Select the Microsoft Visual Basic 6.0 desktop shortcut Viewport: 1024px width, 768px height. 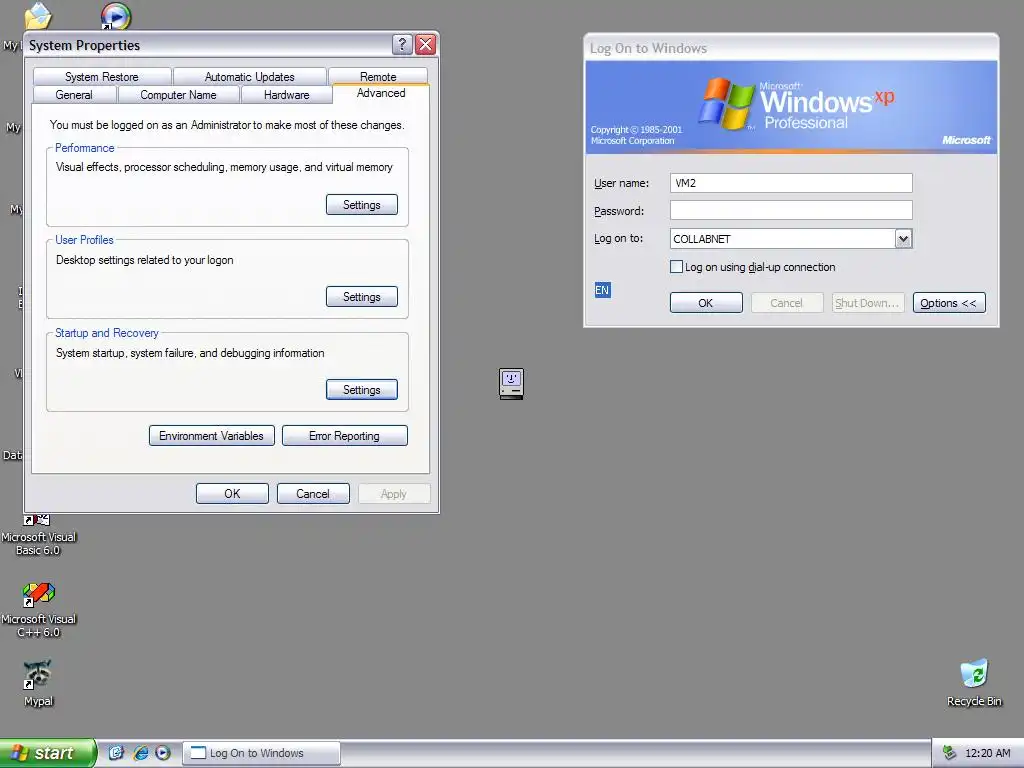(39, 537)
